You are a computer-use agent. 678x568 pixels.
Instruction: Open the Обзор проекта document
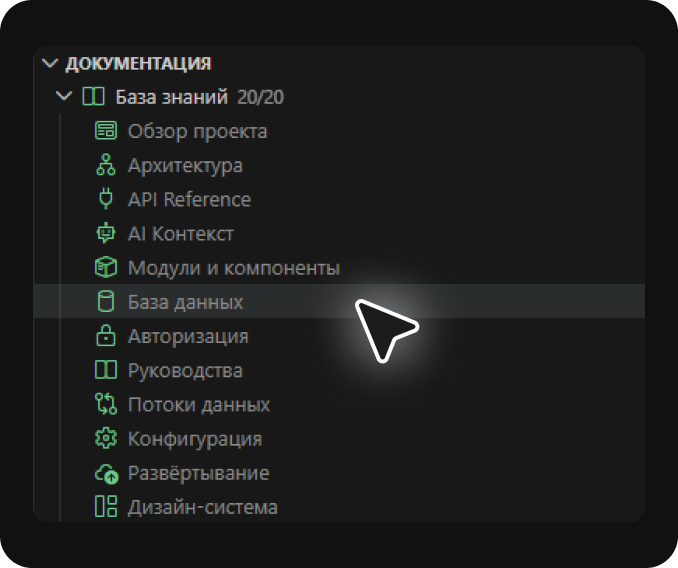click(x=197, y=131)
